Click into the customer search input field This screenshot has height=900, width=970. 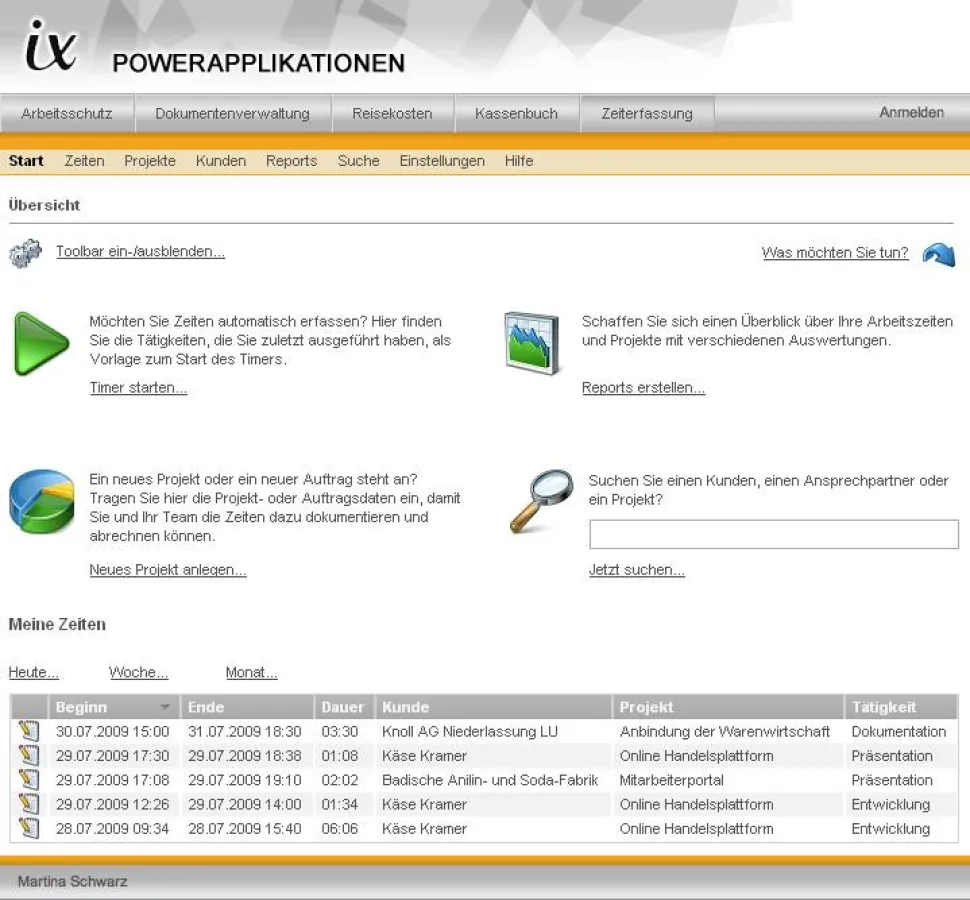click(773, 534)
